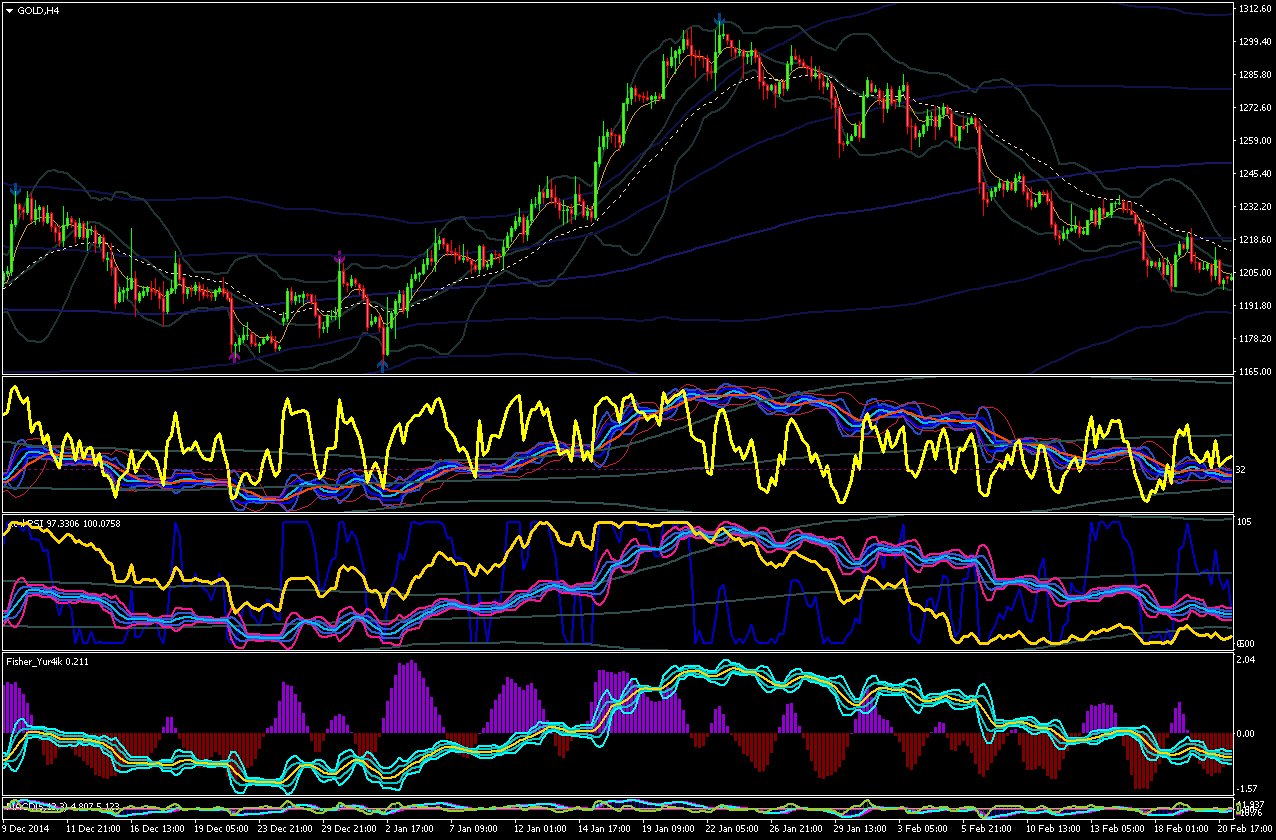Click the 2 Jan 17:00 date on the time axis
This screenshot has height=840, width=1276.
(x=409, y=829)
